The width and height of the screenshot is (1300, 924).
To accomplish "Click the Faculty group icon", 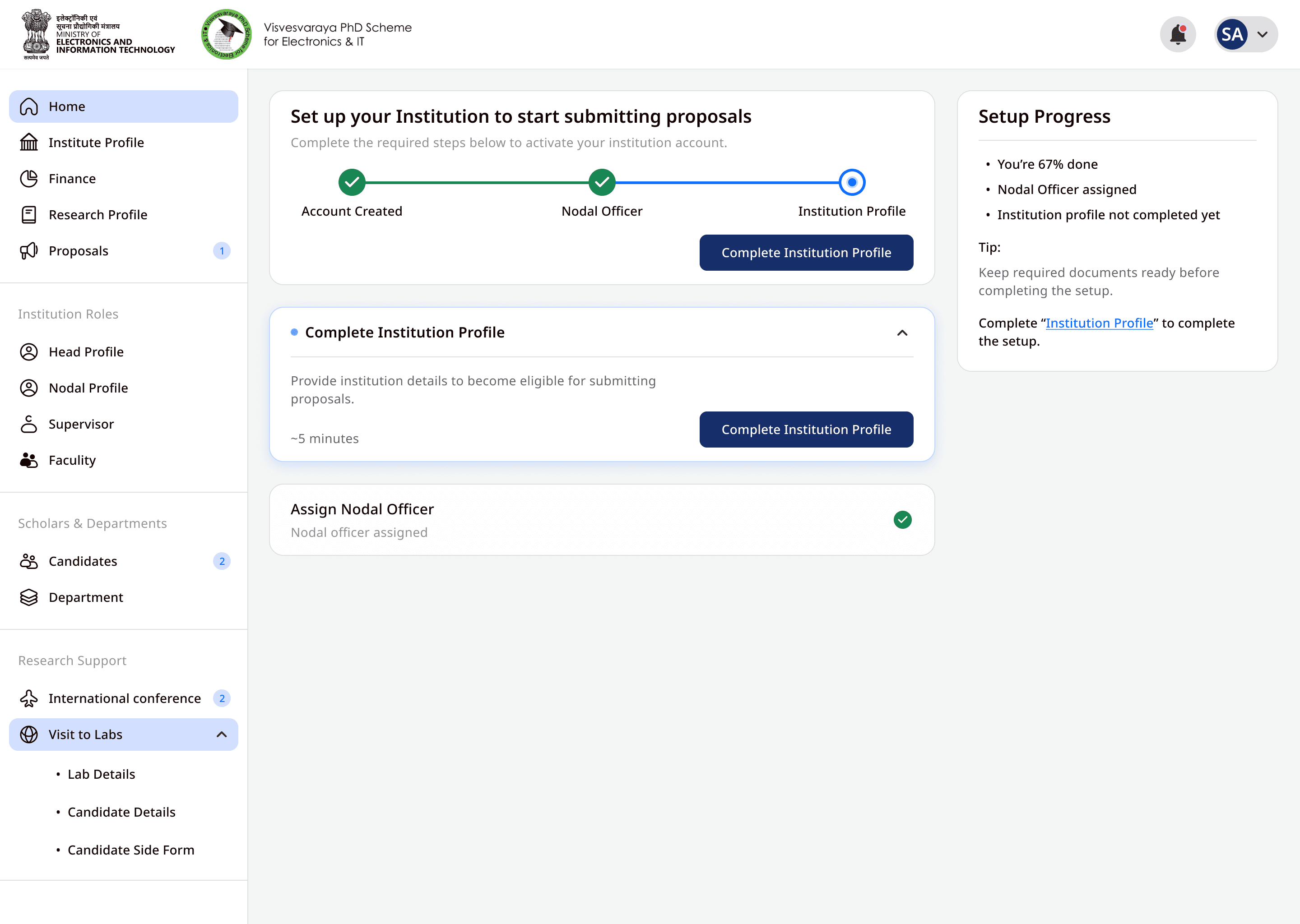I will pyautogui.click(x=29, y=460).
